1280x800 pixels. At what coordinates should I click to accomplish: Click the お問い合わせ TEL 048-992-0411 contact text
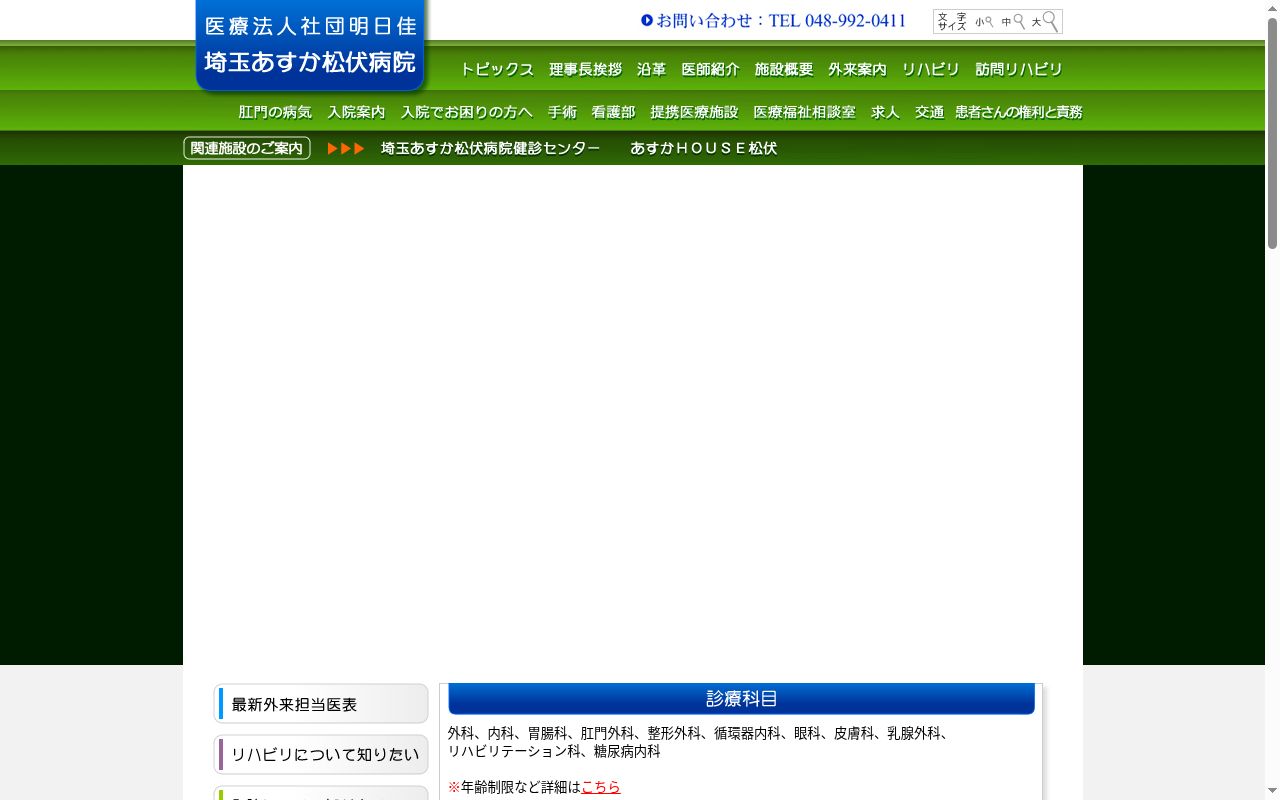773,21
